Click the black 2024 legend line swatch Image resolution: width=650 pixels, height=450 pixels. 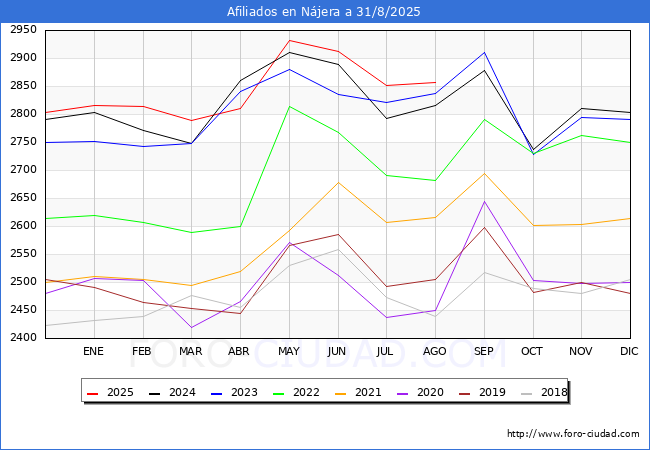pyautogui.click(x=155, y=393)
